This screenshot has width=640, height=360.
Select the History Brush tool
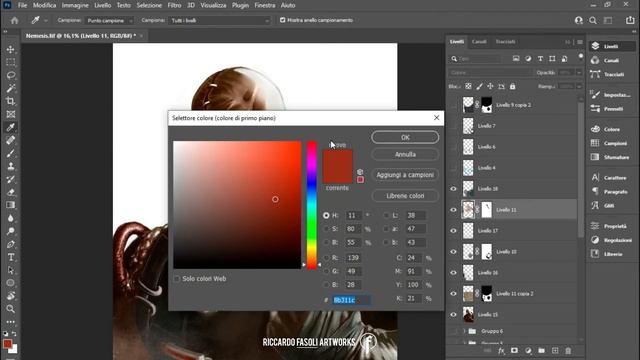click(x=11, y=179)
